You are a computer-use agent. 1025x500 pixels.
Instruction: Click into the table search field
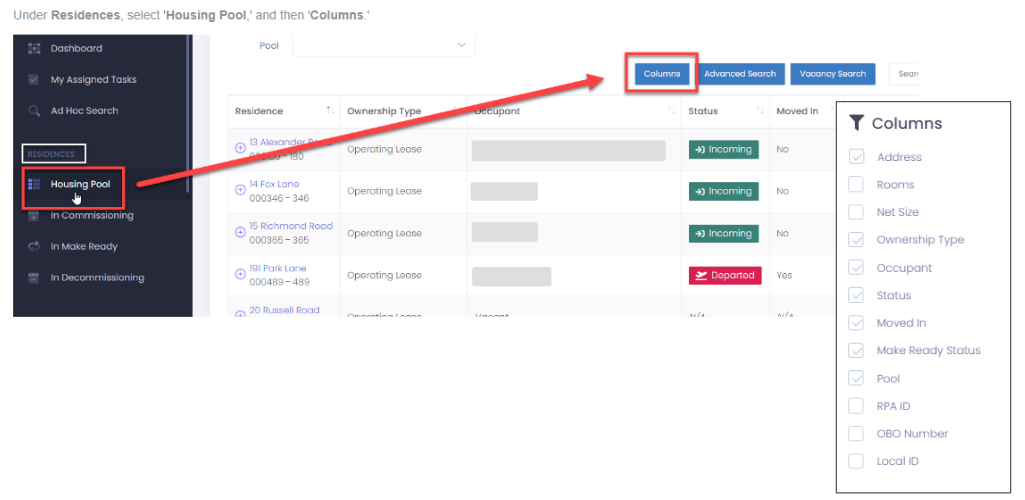(903, 74)
